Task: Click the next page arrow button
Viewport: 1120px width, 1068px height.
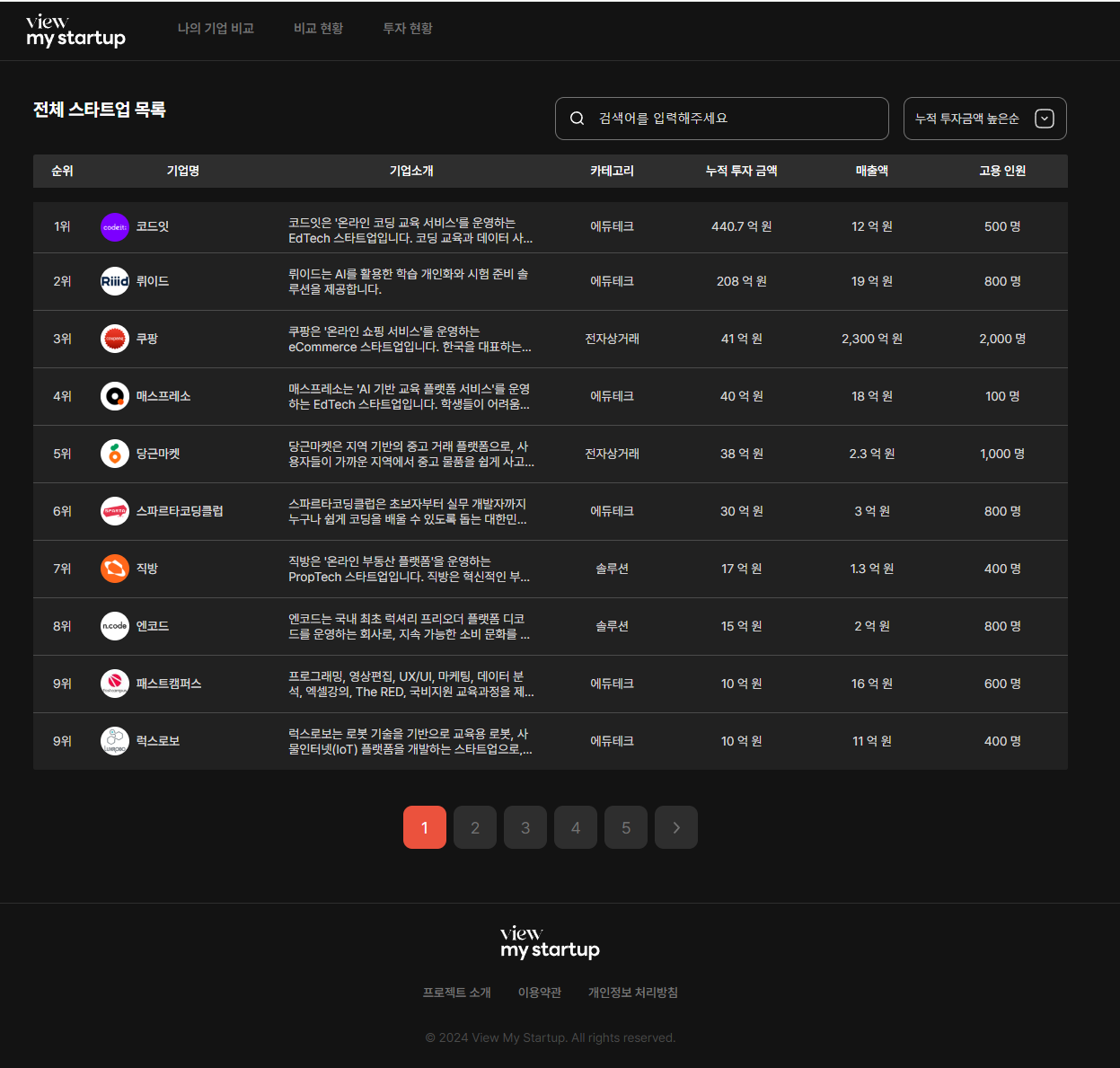Action: coord(676,827)
